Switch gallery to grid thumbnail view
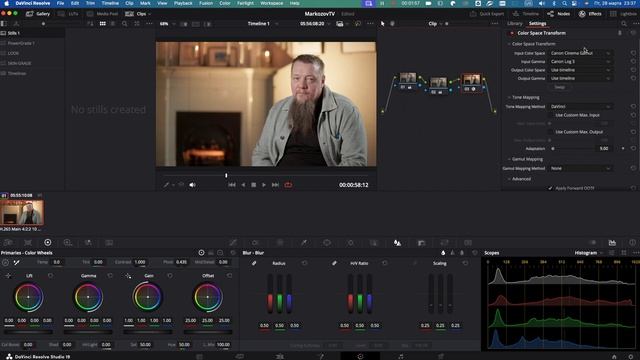Image resolution: width=640 pixels, height=360 pixels. pos(102,24)
